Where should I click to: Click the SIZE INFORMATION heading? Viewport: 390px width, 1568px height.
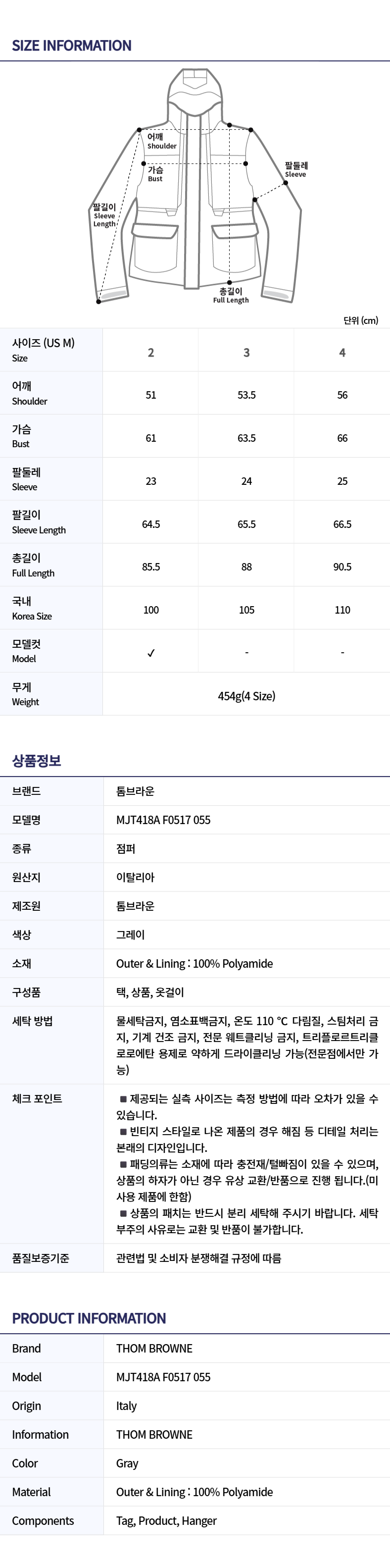[72, 46]
